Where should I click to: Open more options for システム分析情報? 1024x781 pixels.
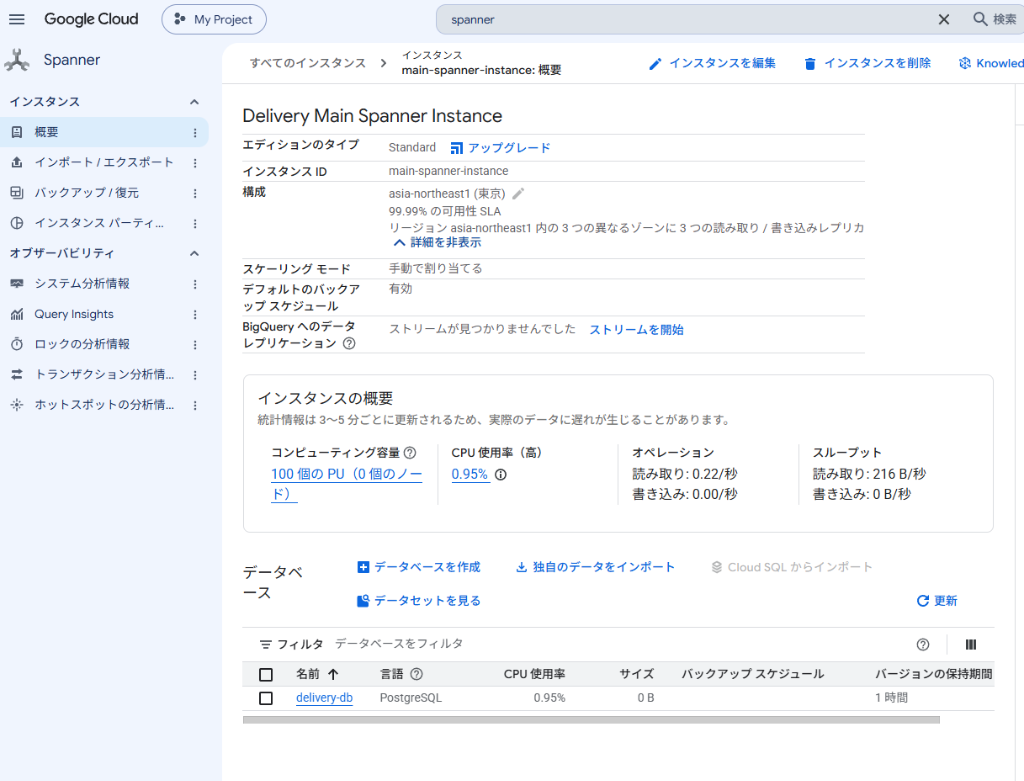pos(195,284)
